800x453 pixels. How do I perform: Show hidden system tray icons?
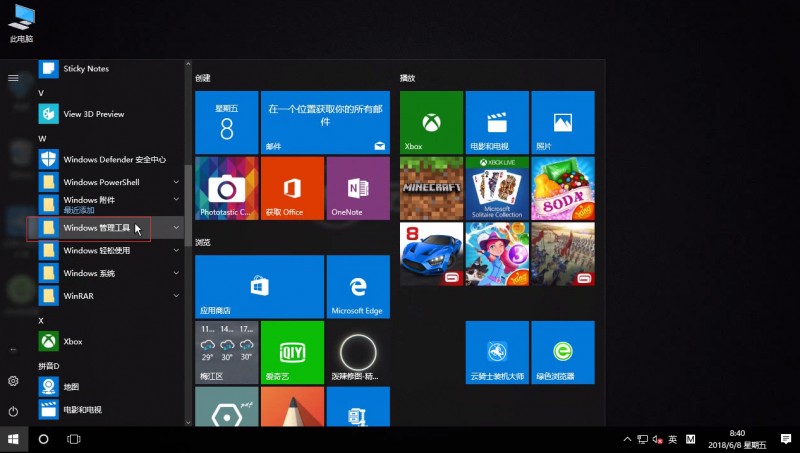click(628, 439)
